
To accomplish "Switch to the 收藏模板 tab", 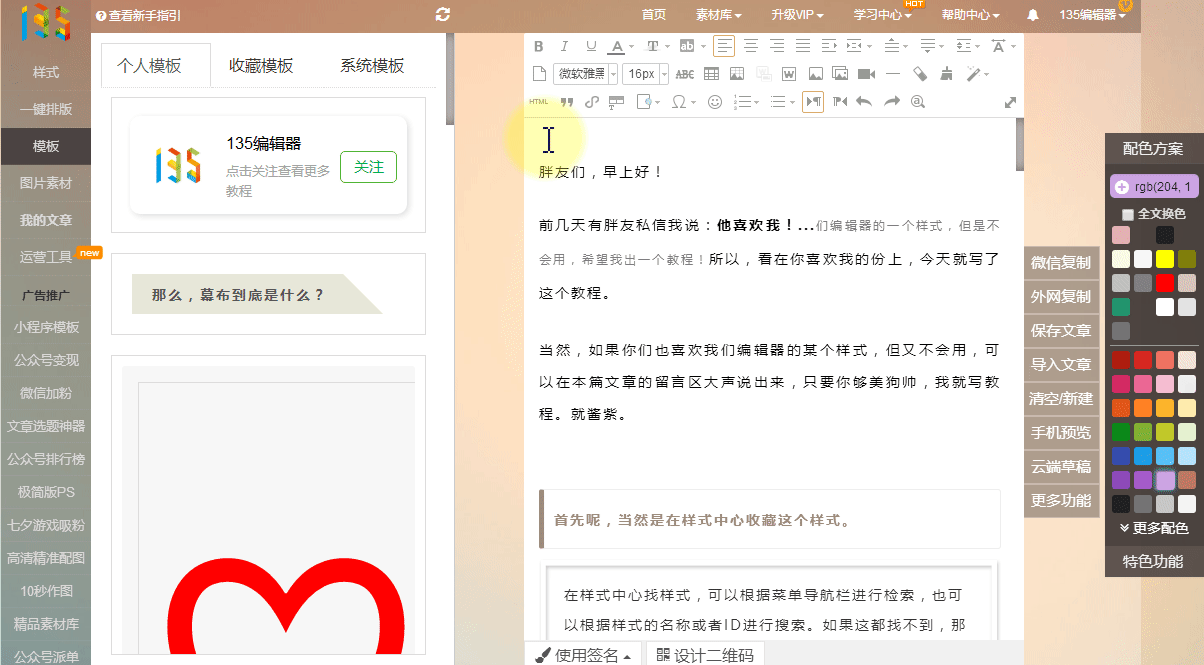I will point(261,66).
